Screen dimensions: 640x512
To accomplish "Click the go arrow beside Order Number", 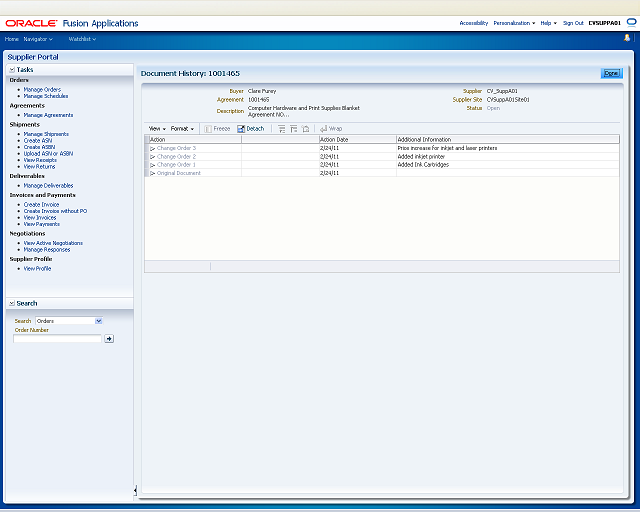I will coord(109,338).
